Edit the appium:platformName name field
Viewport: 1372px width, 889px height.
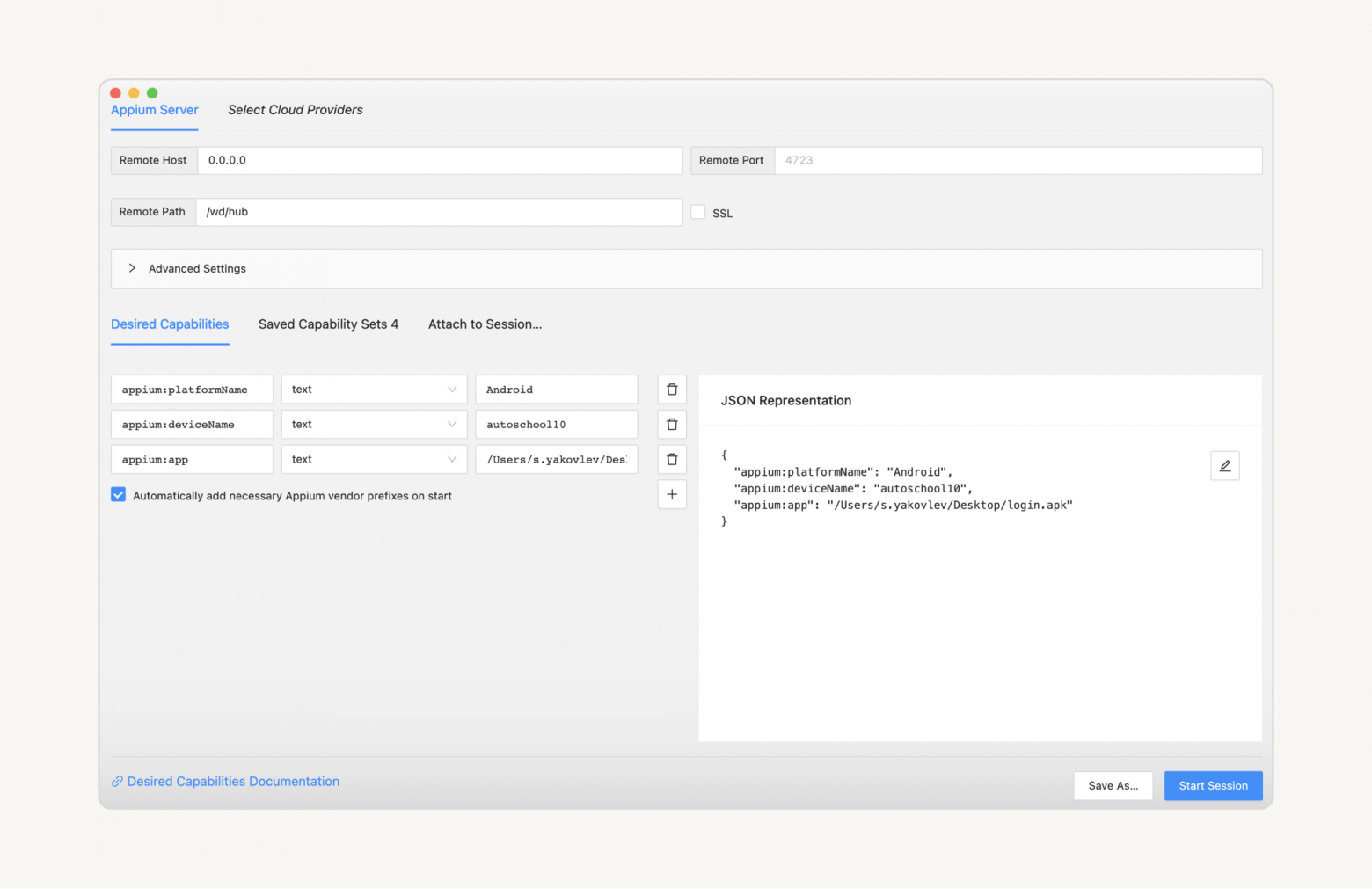click(x=193, y=390)
